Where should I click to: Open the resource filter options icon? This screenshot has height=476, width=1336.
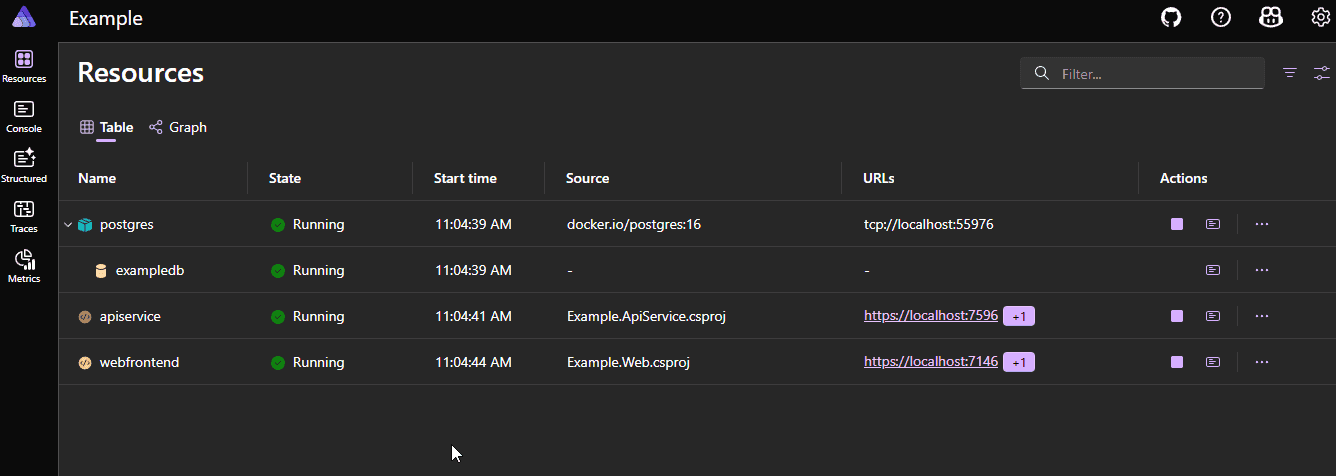tap(1290, 73)
